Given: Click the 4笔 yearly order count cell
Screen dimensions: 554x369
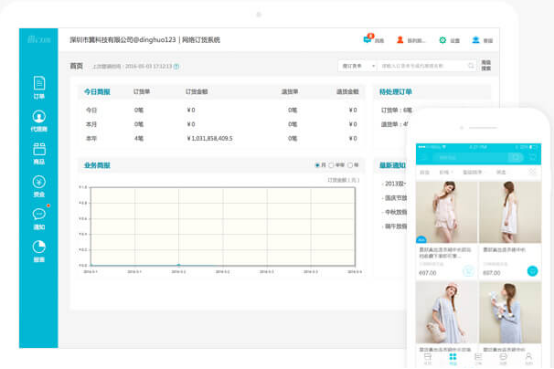Looking at the screenshot, I should pos(139,138).
